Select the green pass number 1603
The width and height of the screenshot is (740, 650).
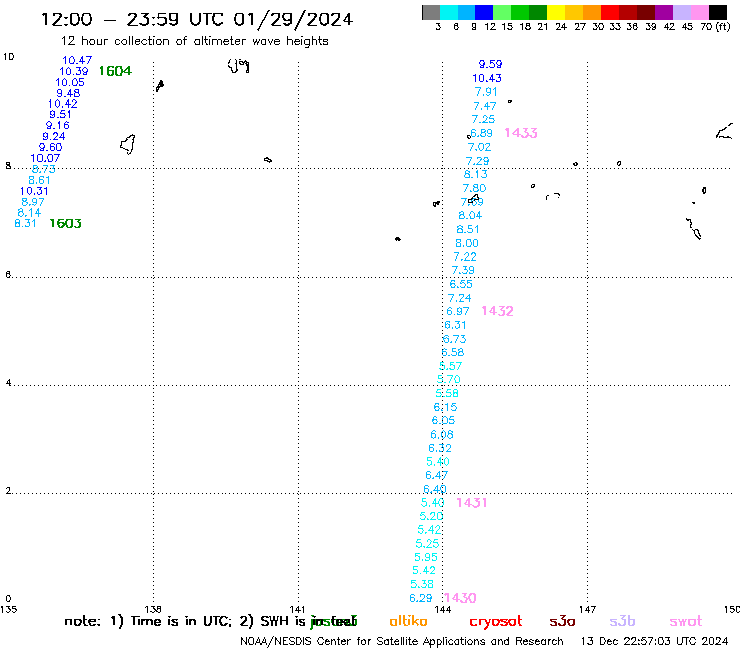point(66,223)
